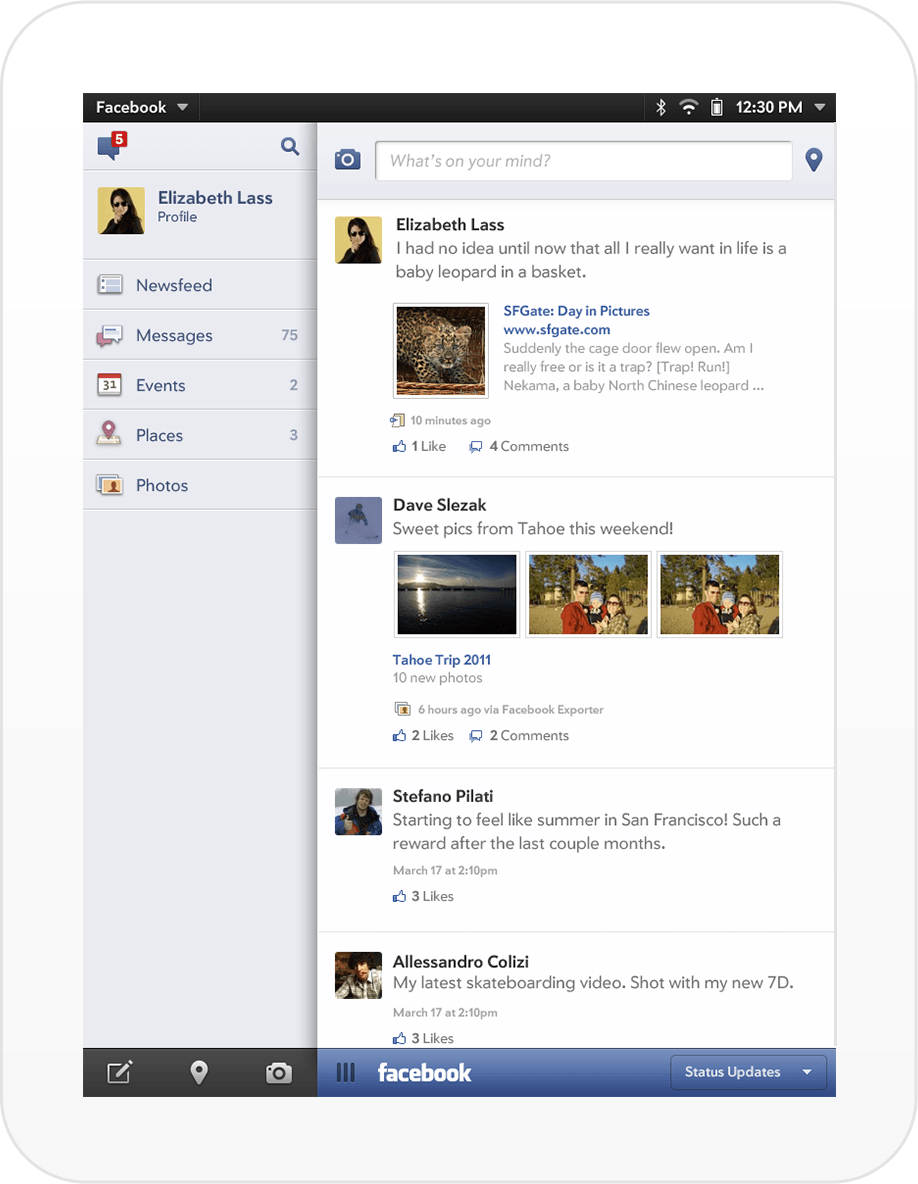Click thumbs-up icon next to 1 Like

(x=399, y=446)
